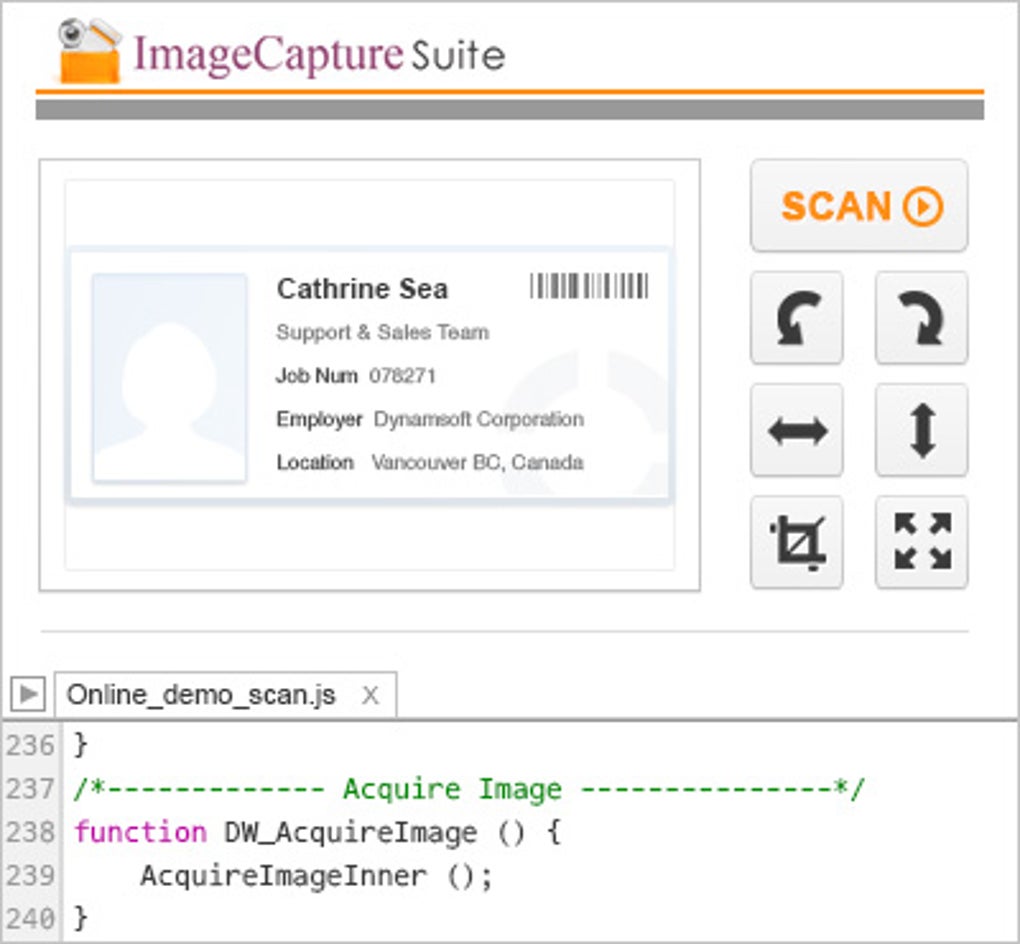Flip the image horizontally
The width and height of the screenshot is (1020, 944).
coord(797,430)
